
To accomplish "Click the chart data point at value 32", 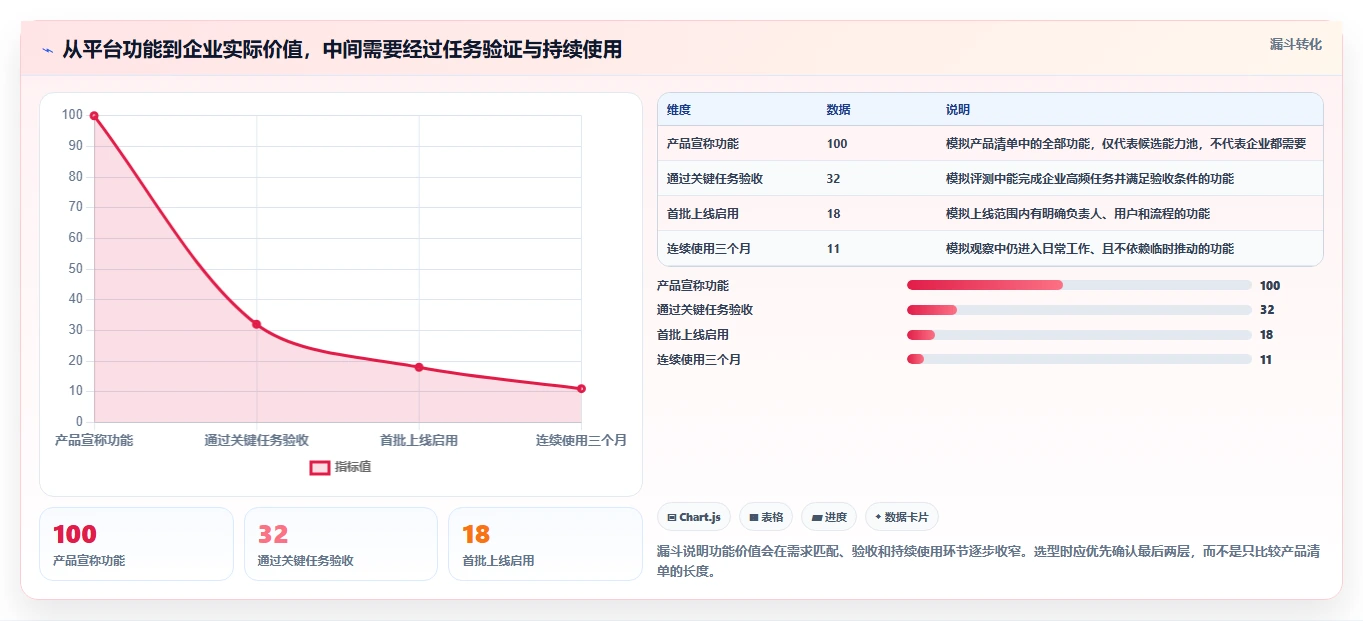I will click(x=256, y=324).
